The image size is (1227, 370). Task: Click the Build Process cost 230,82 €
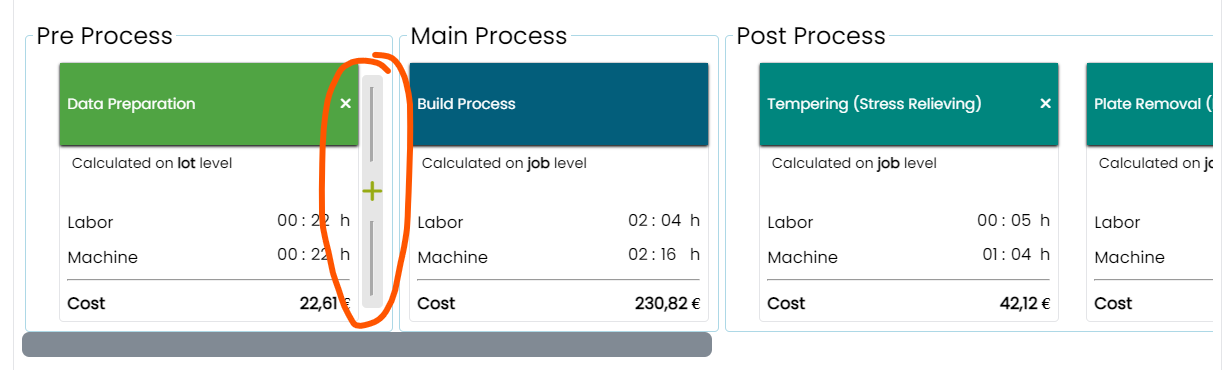pos(668,303)
